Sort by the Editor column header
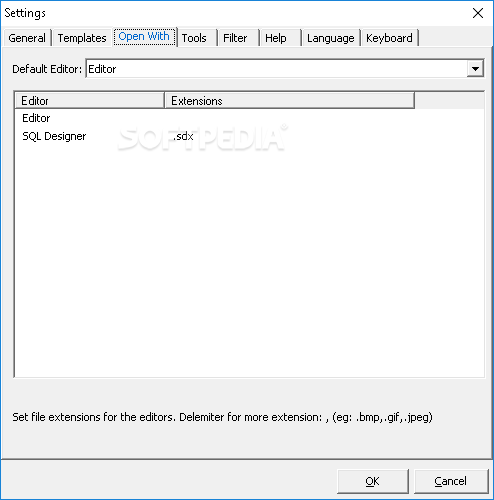 pos(90,101)
